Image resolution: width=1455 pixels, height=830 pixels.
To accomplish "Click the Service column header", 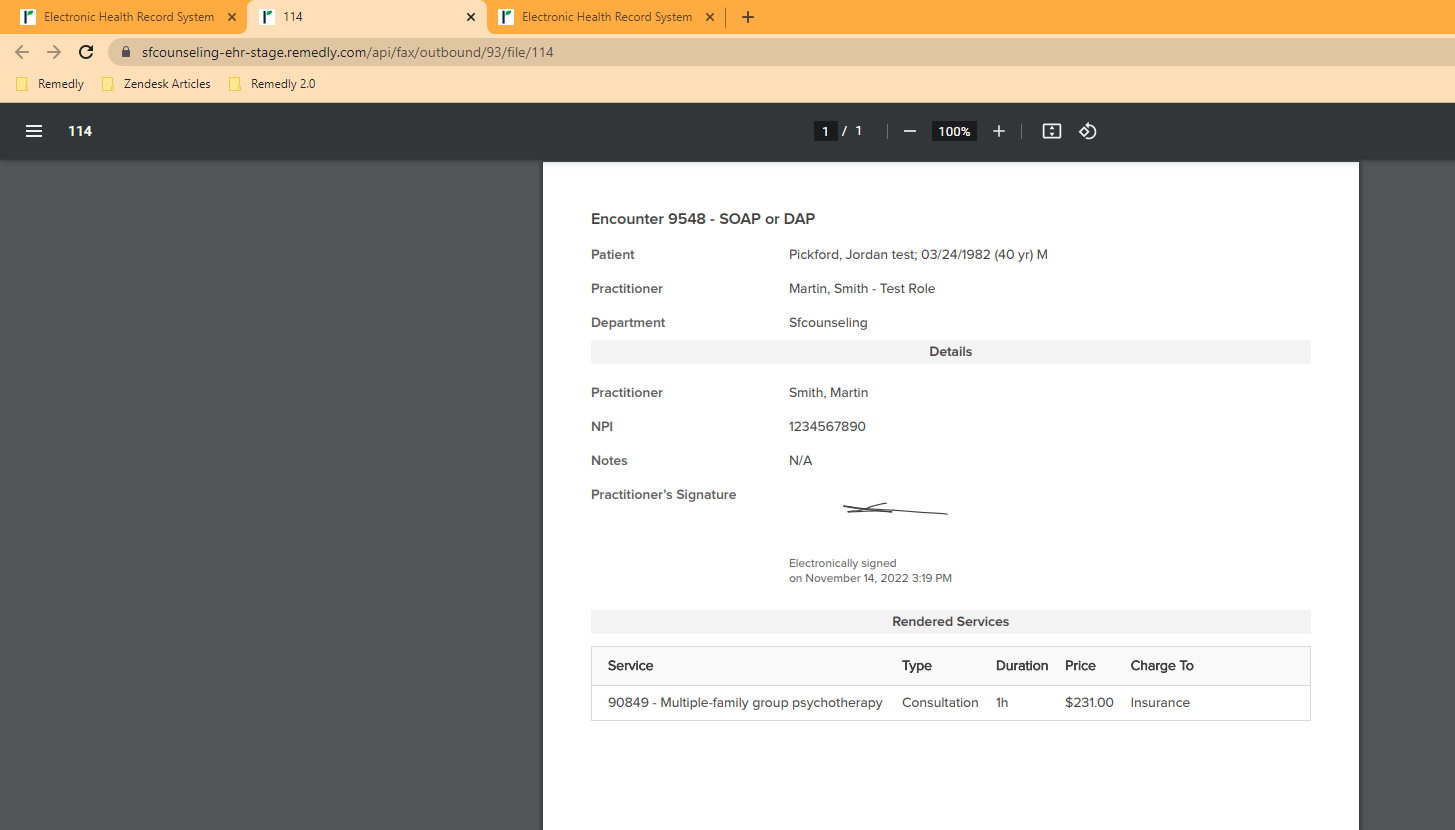I will 630,666.
